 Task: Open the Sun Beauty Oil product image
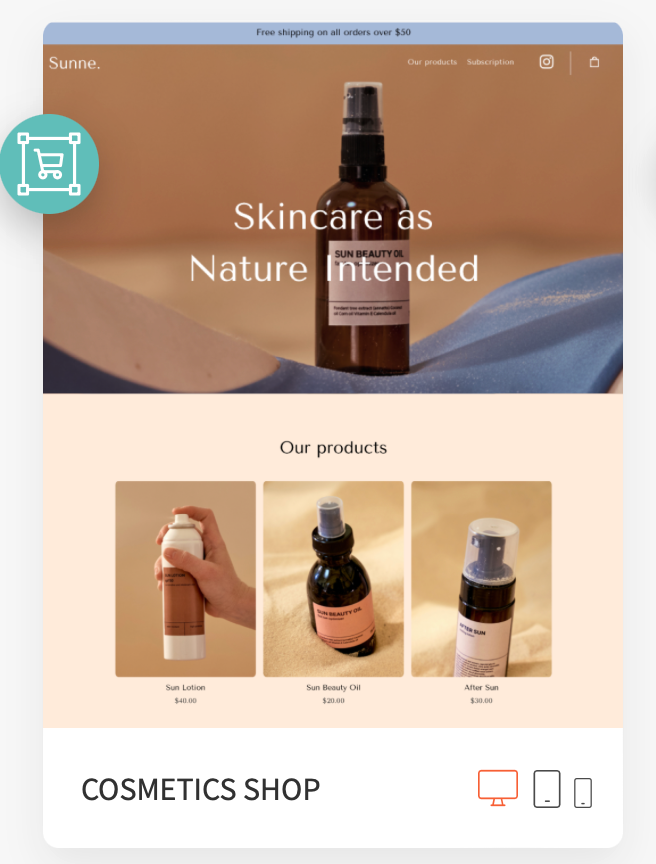333,579
